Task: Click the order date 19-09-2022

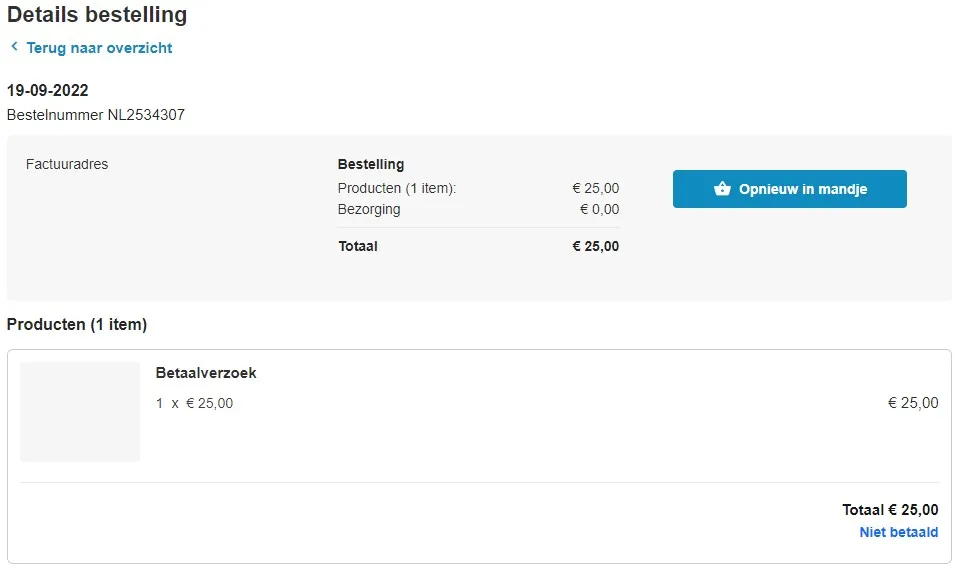Action: point(48,90)
